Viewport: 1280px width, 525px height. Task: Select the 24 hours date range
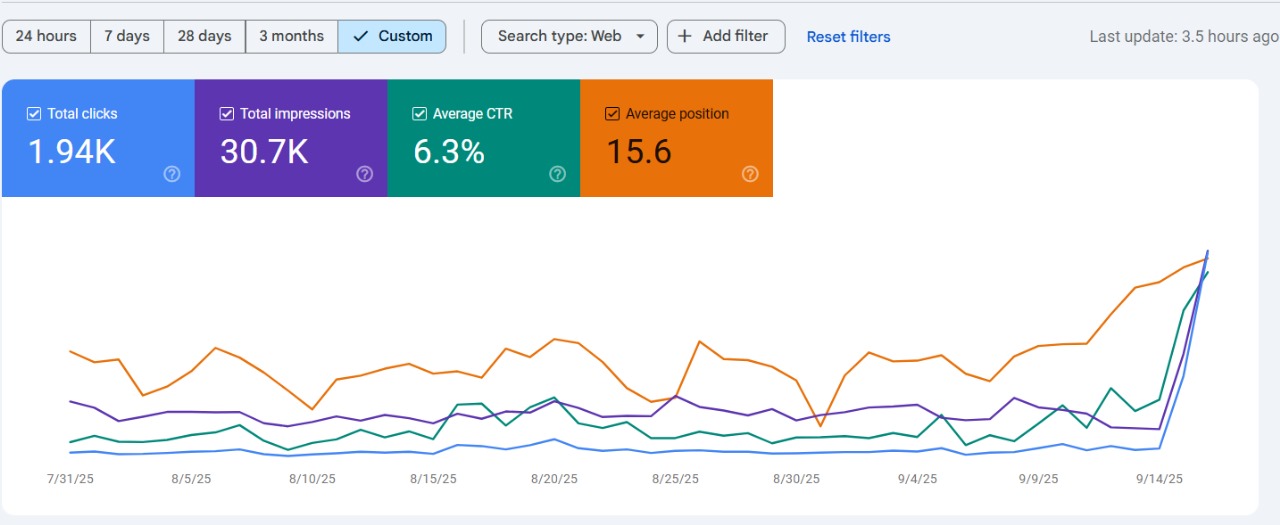(x=46, y=36)
